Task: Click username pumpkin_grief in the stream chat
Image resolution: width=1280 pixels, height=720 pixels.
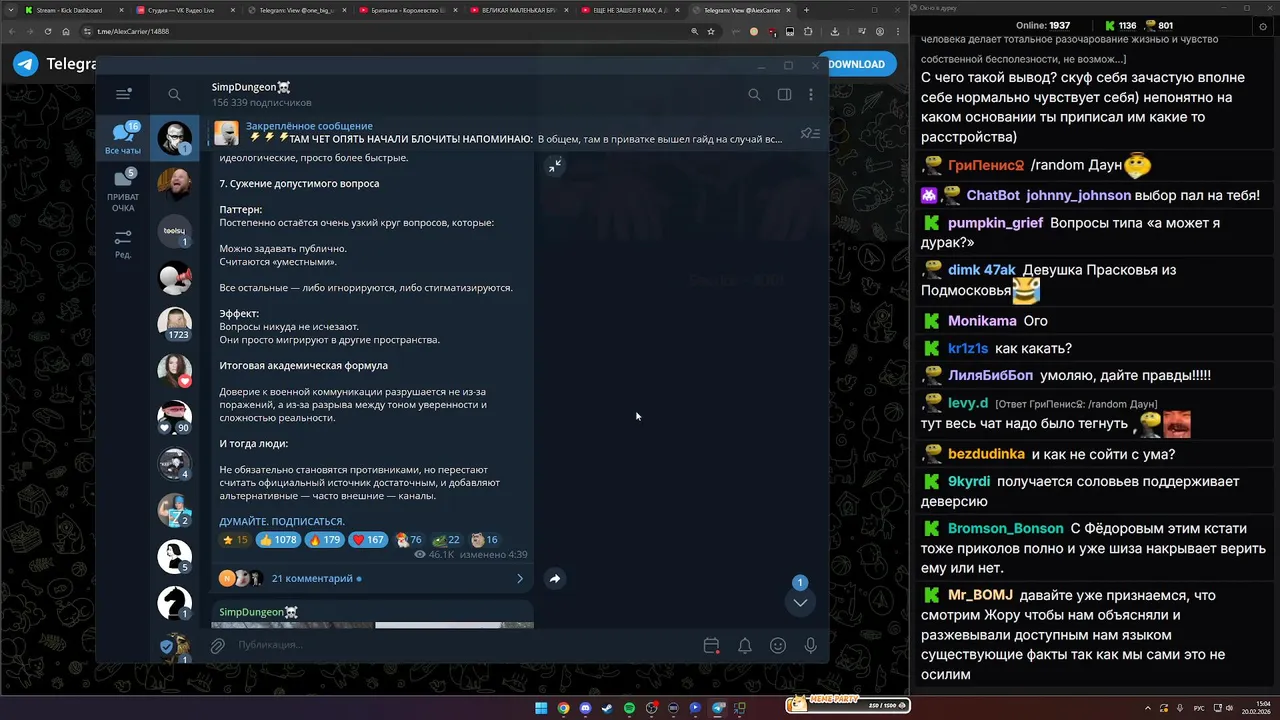Action: point(995,223)
